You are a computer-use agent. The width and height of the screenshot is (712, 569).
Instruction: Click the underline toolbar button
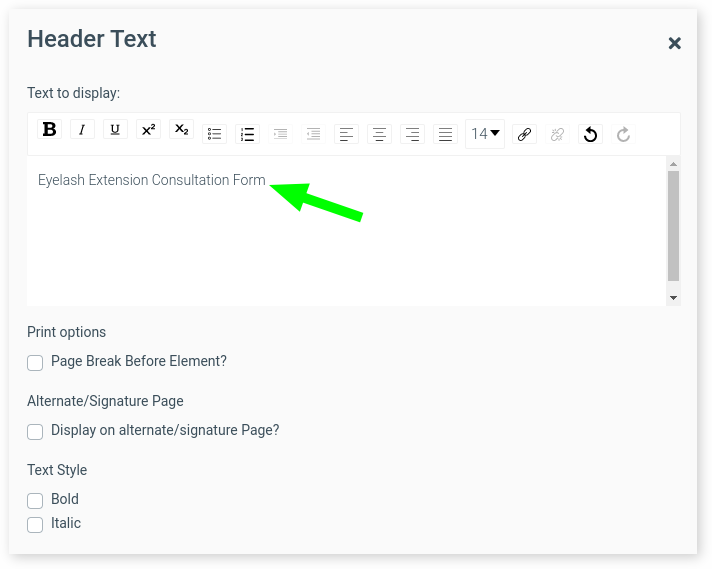pyautogui.click(x=115, y=129)
